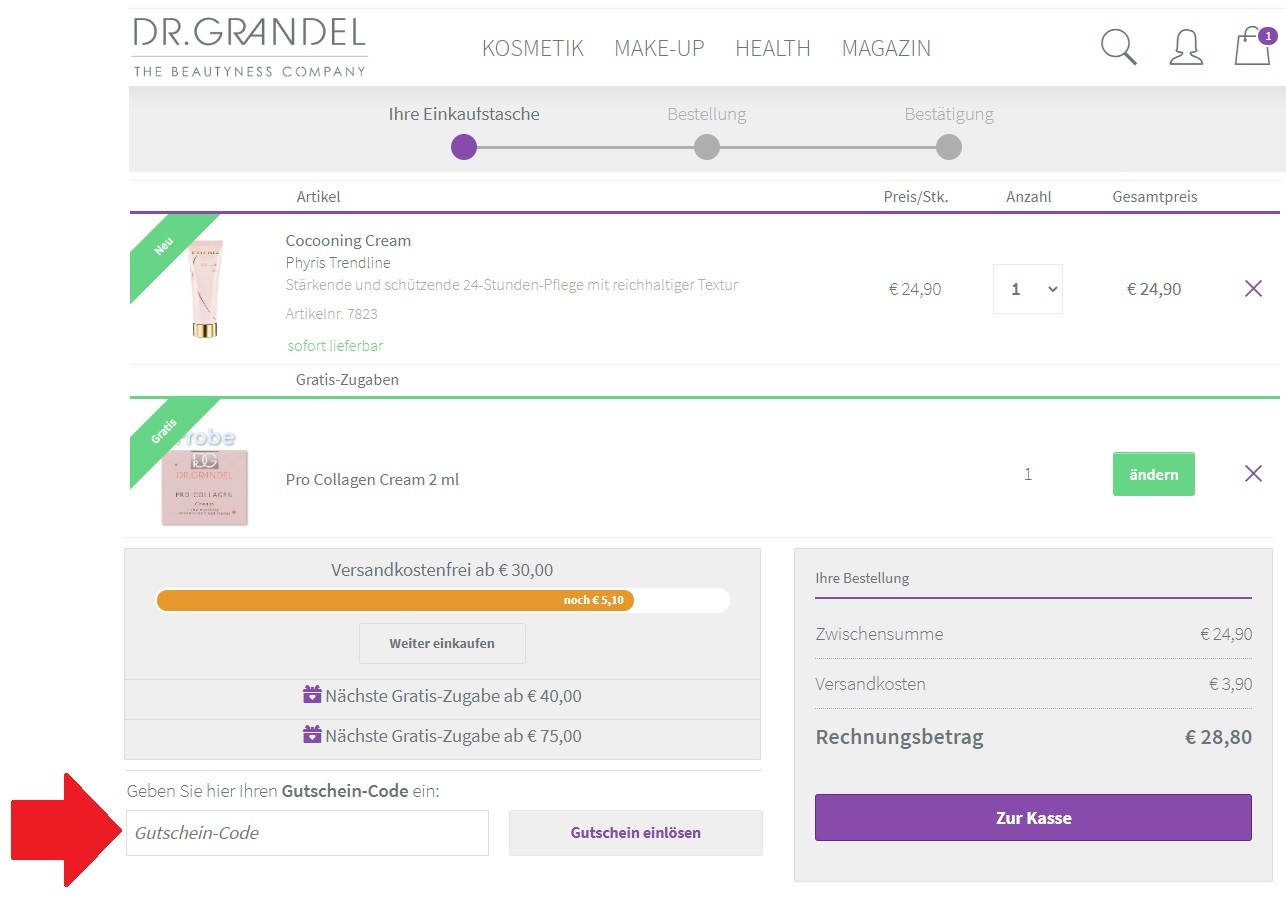Click the Bestätigung step circle
The width and height of the screenshot is (1286, 898).
pyautogui.click(x=949, y=147)
